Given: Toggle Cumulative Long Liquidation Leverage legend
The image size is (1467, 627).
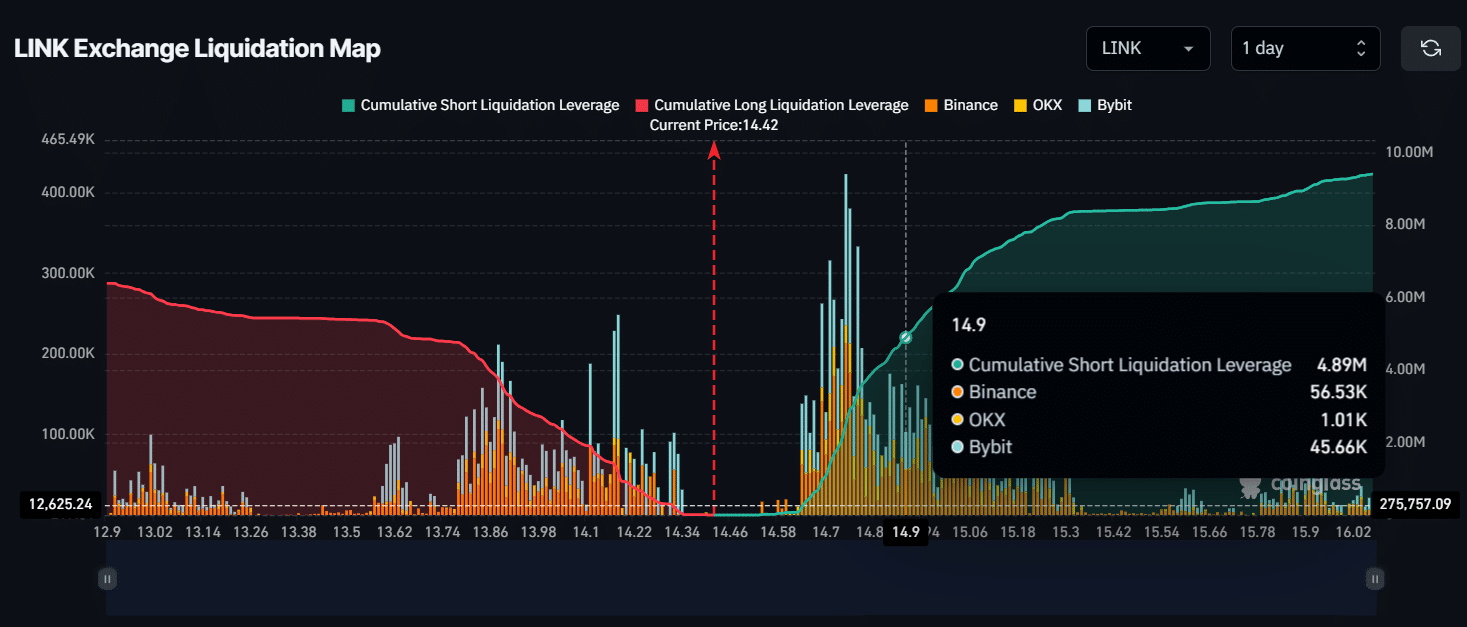Looking at the screenshot, I should point(772,105).
